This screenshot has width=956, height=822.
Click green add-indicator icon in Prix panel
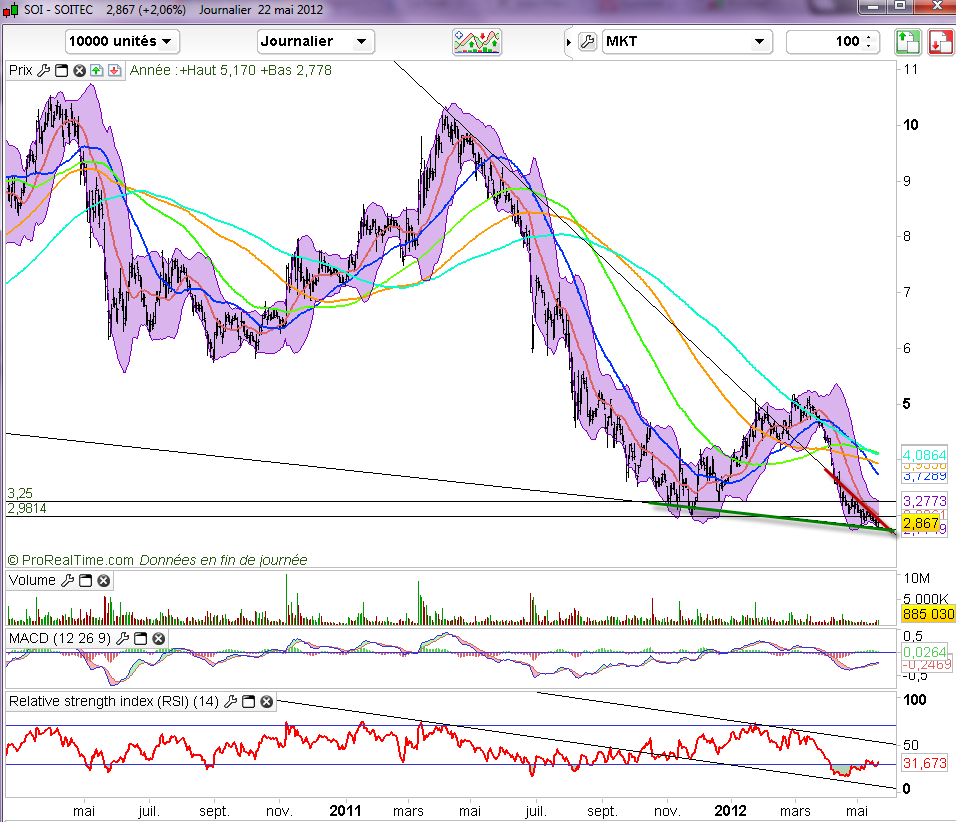tap(96, 70)
